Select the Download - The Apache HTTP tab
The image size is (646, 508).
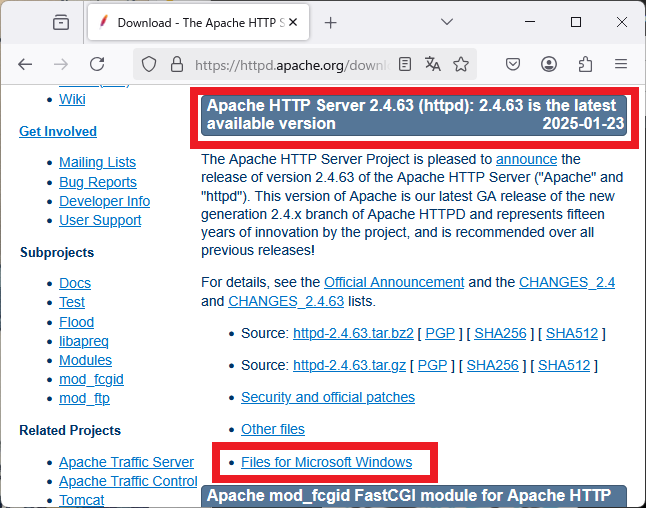pos(198,22)
